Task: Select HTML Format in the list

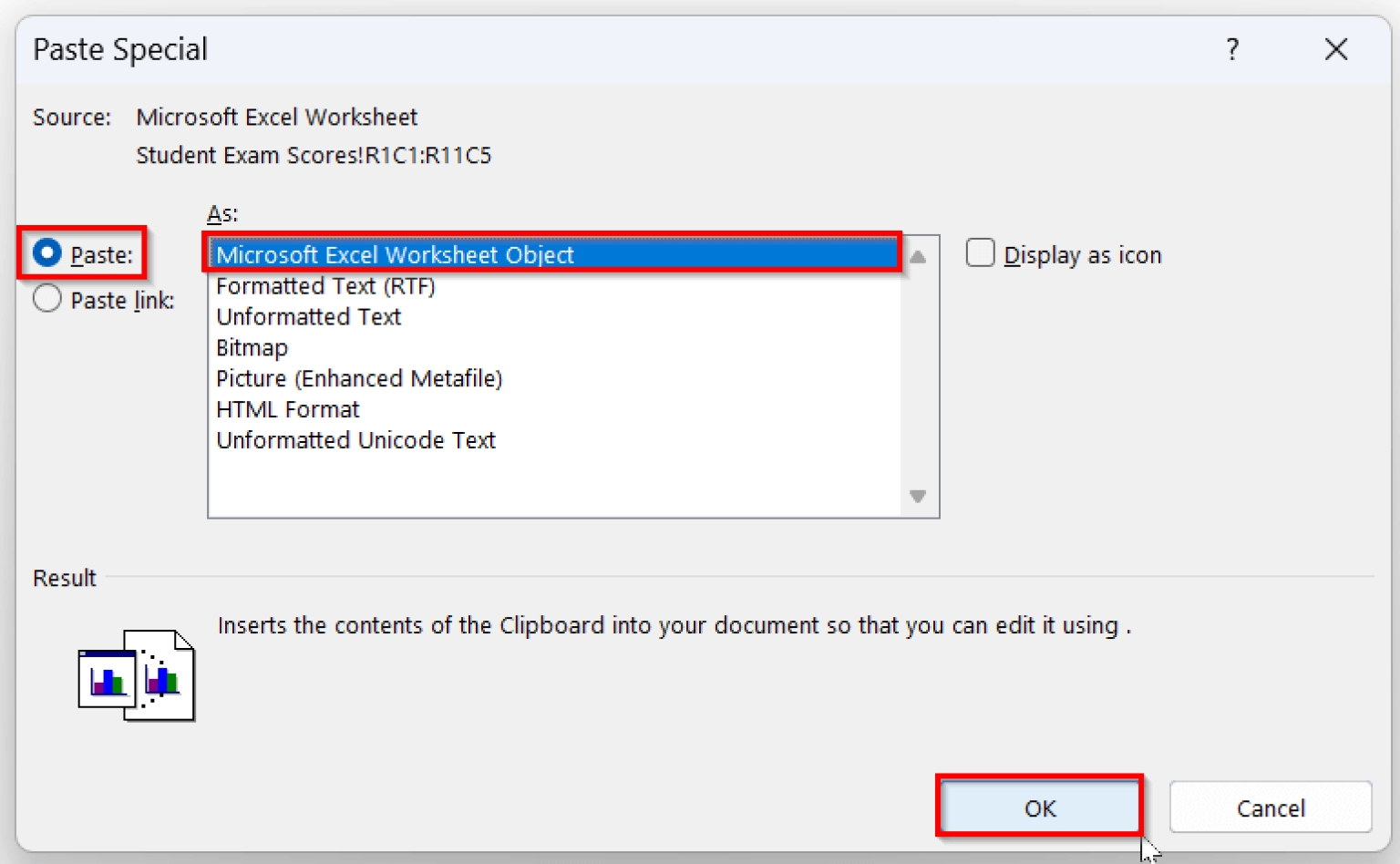Action: tap(287, 409)
